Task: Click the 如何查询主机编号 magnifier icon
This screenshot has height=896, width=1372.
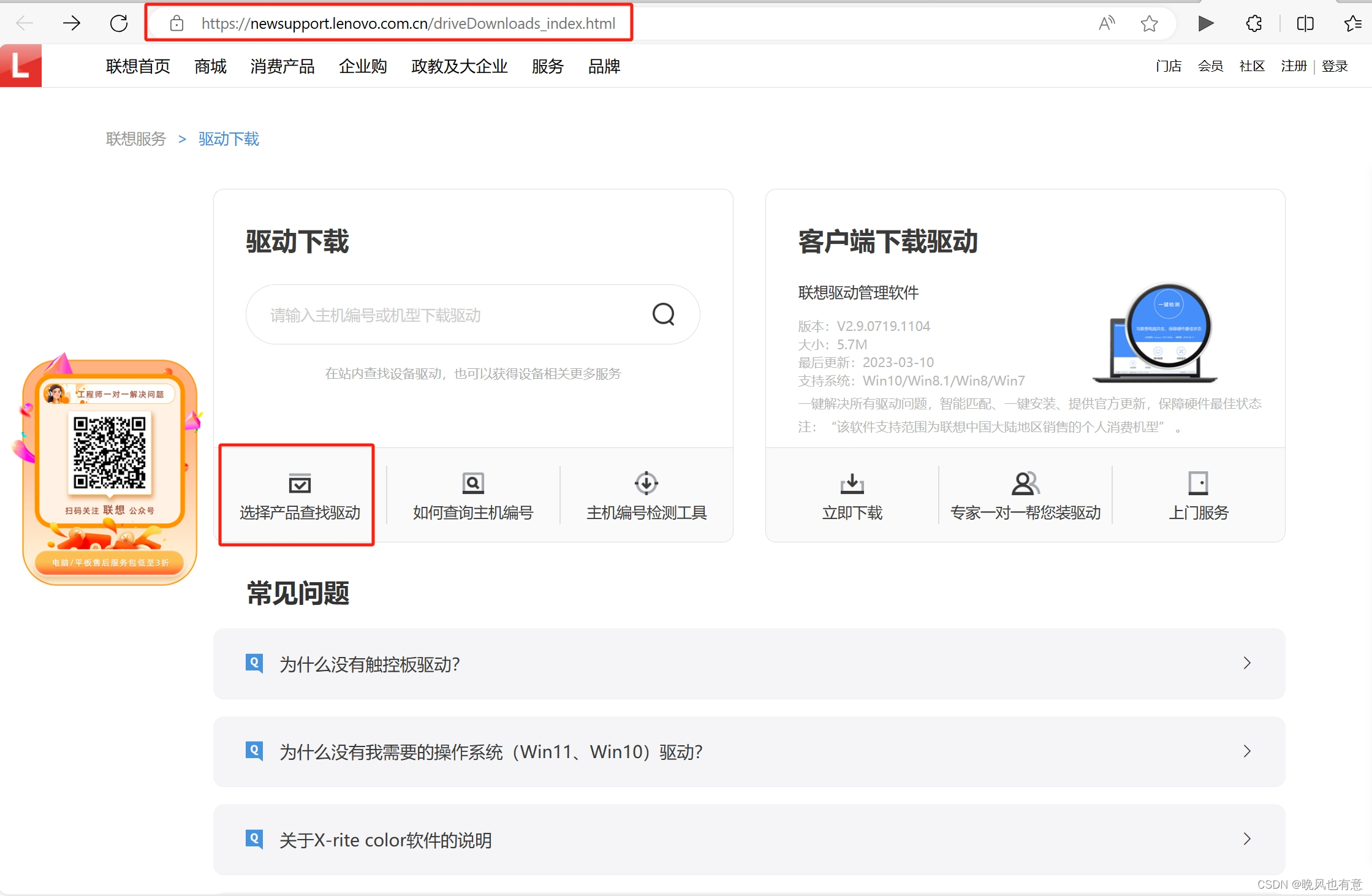Action: tap(473, 484)
